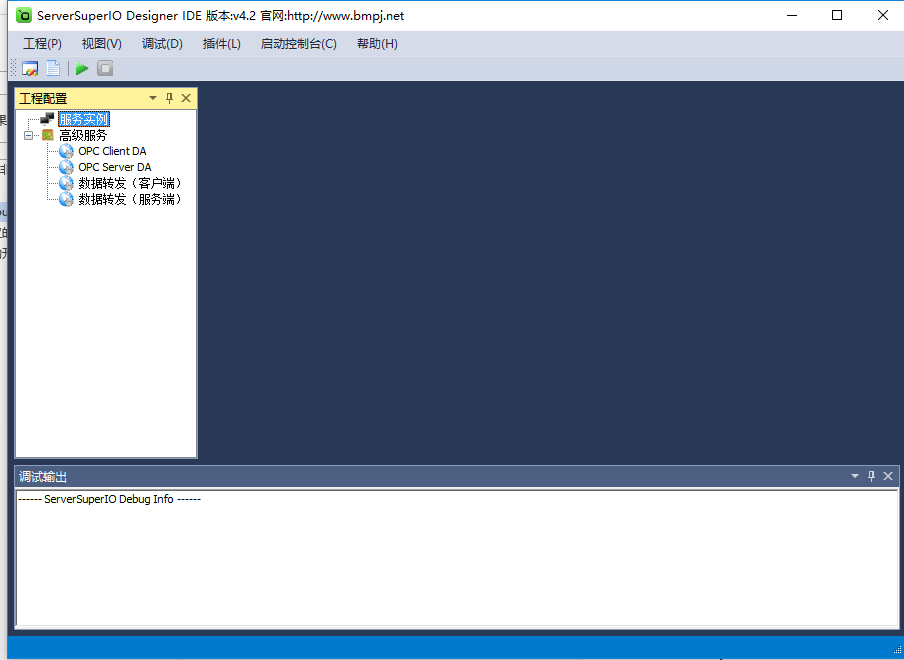Toggle auto-hide pin on 调试输出 panel
The height and width of the screenshot is (660, 904).
click(x=872, y=476)
